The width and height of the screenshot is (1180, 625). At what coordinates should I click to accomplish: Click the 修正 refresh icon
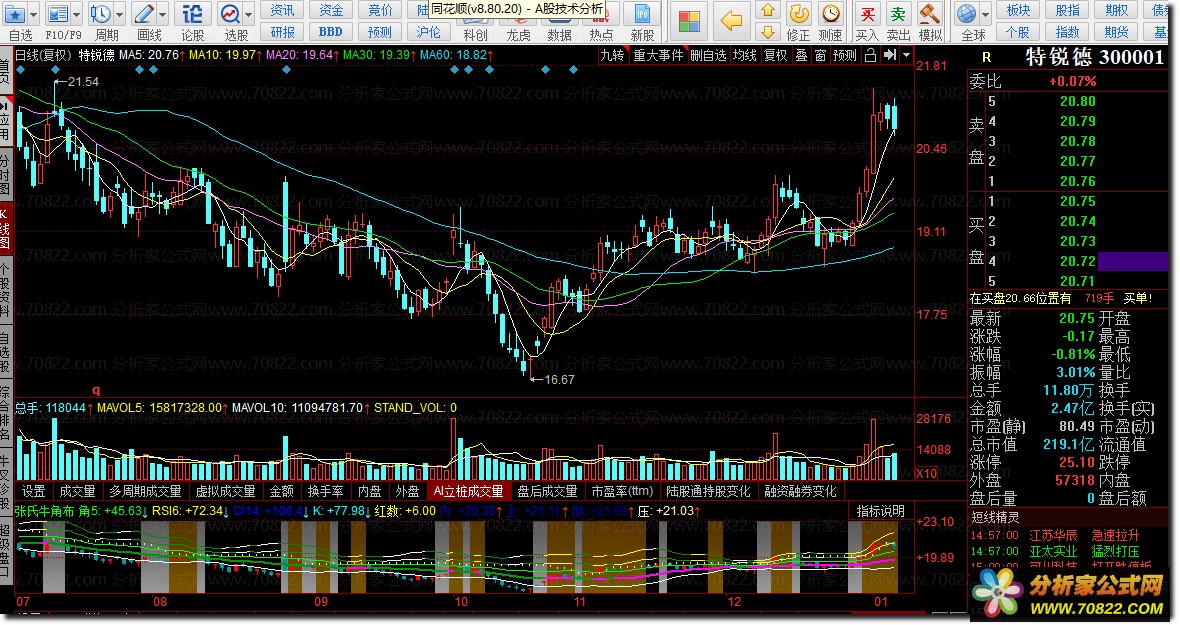pyautogui.click(x=799, y=14)
